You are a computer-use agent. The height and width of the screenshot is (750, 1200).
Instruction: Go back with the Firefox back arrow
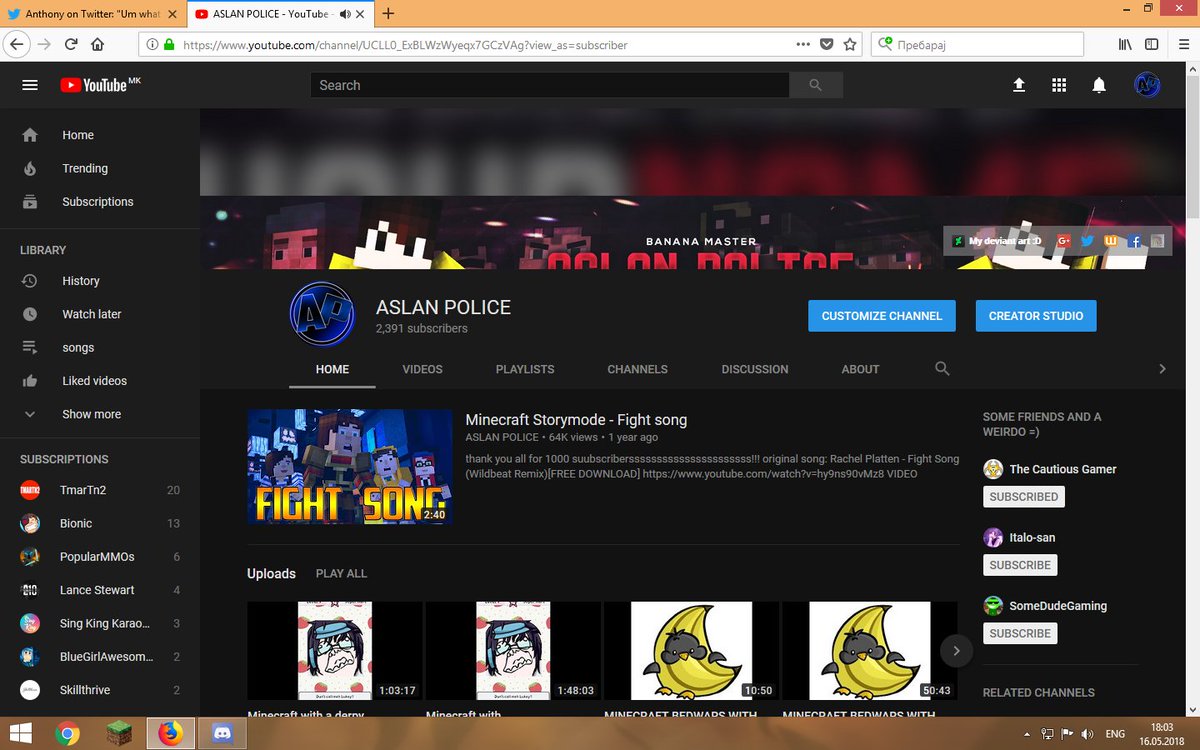17,44
